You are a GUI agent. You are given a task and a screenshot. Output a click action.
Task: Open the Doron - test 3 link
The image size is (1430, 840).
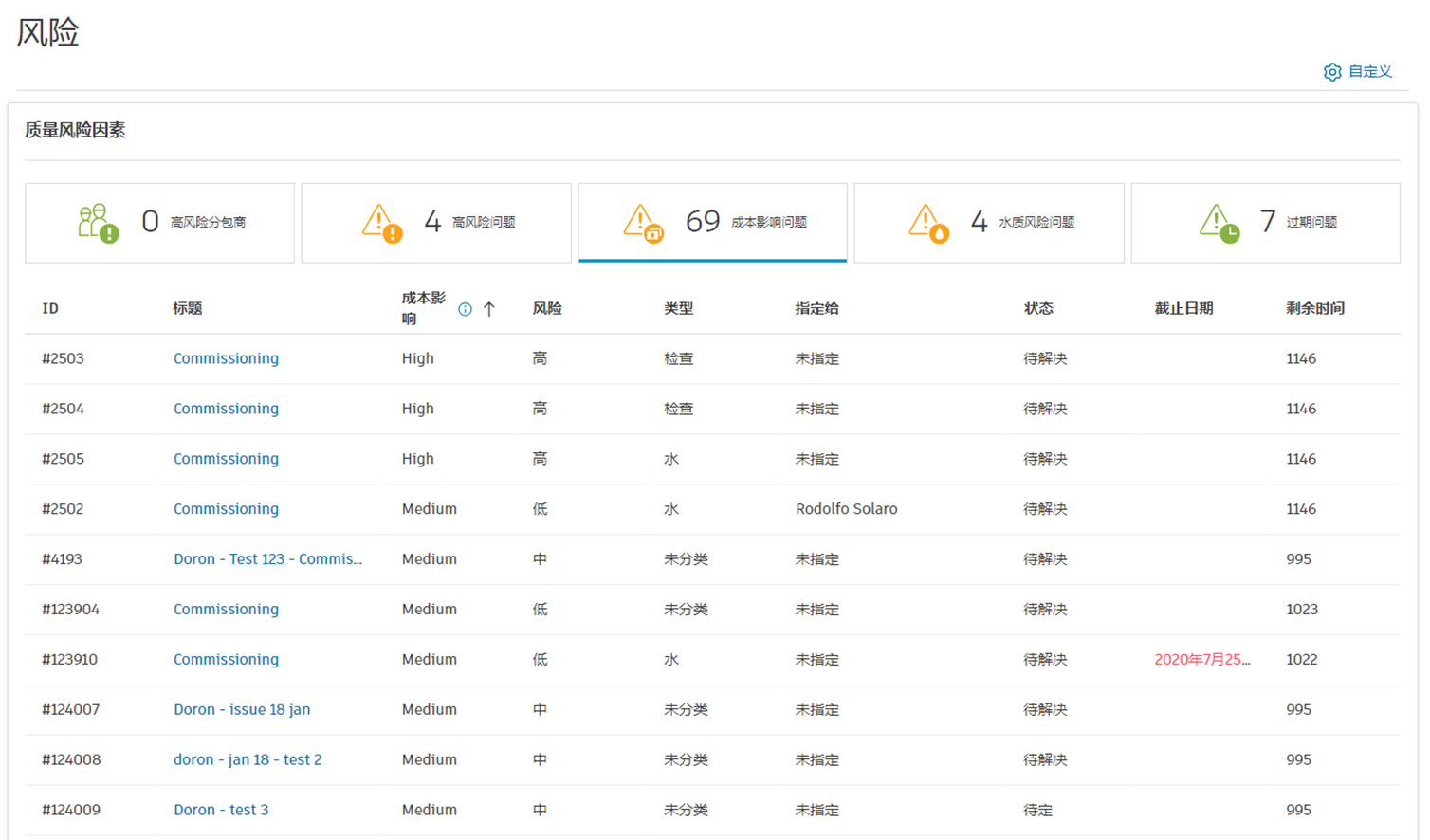tap(221, 811)
